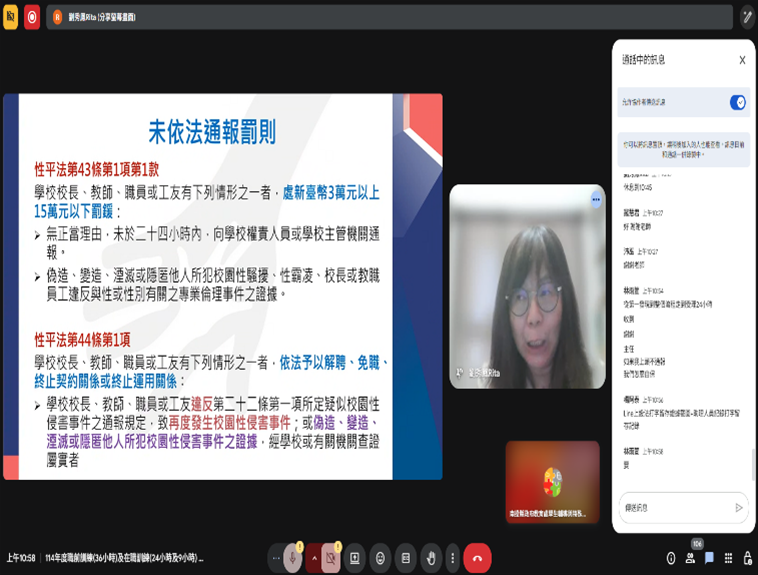Send the chat message arrow button
The height and width of the screenshot is (575, 758).
coord(739,508)
